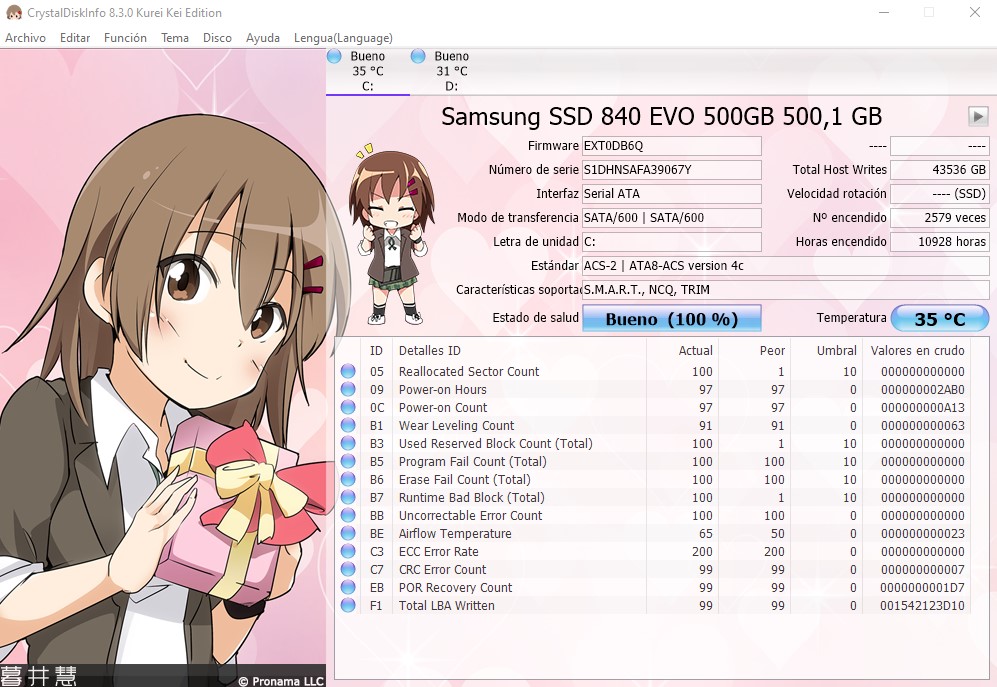Click the Letra de unidad field
The width and height of the screenshot is (997, 687).
[671, 242]
